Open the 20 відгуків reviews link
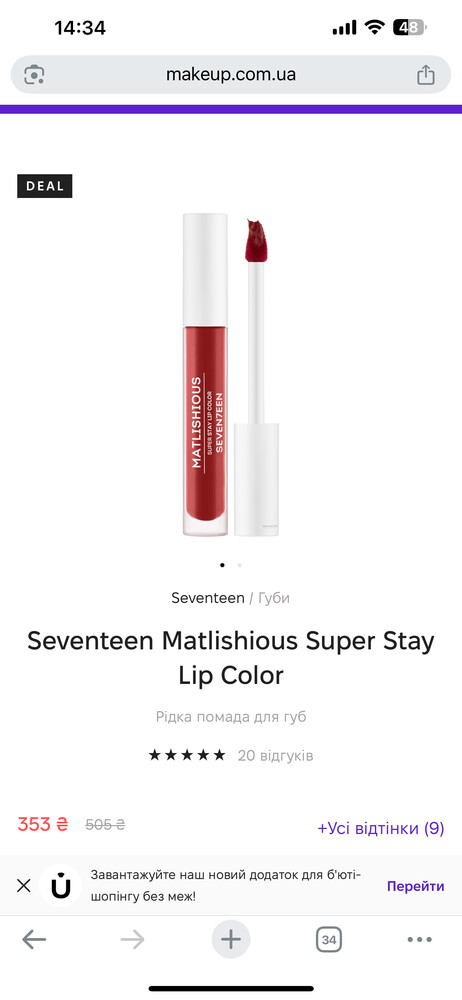The height and width of the screenshot is (1000, 462). [276, 756]
